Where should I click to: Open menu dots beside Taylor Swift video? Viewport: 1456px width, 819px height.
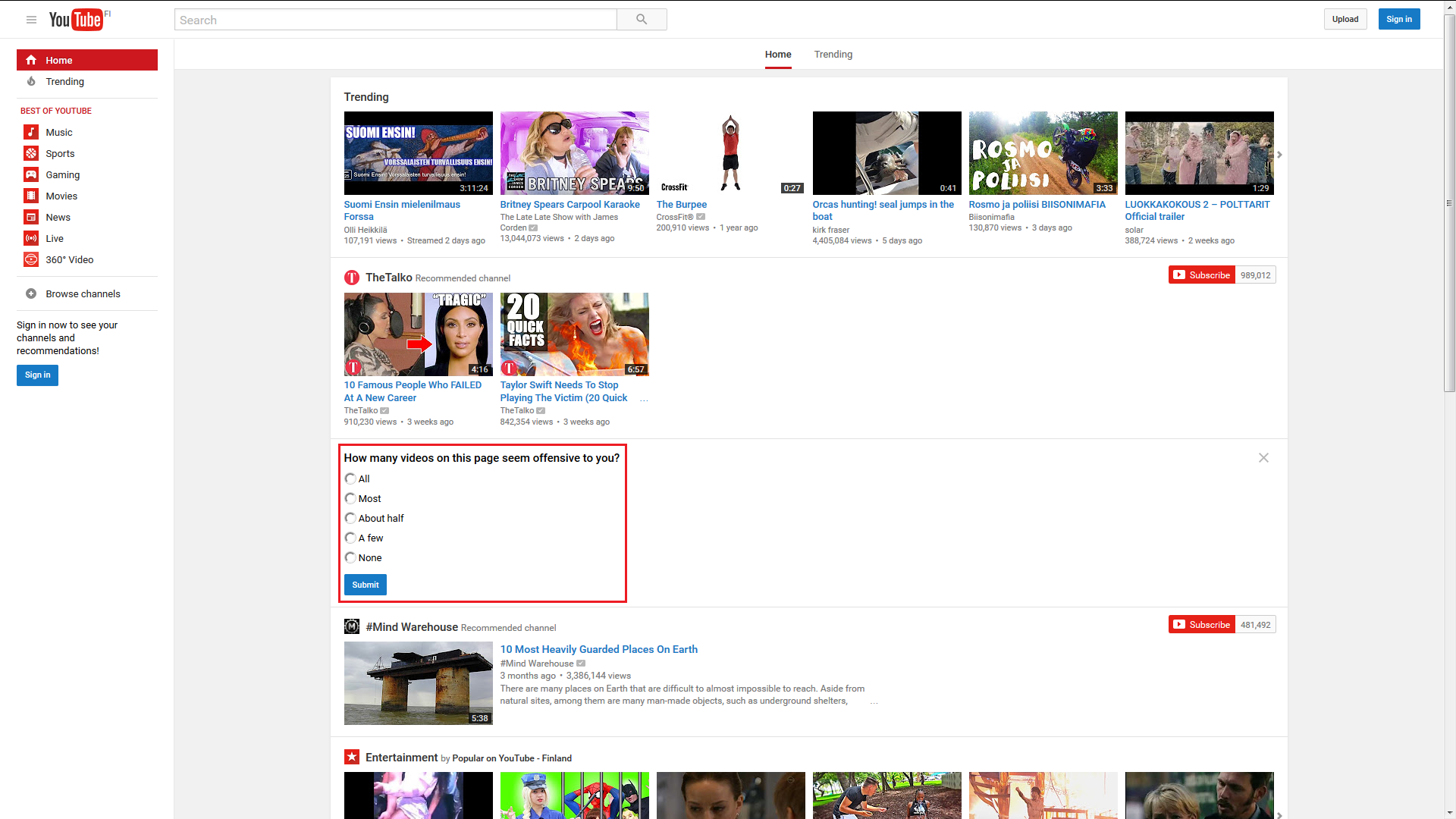pyautogui.click(x=644, y=400)
